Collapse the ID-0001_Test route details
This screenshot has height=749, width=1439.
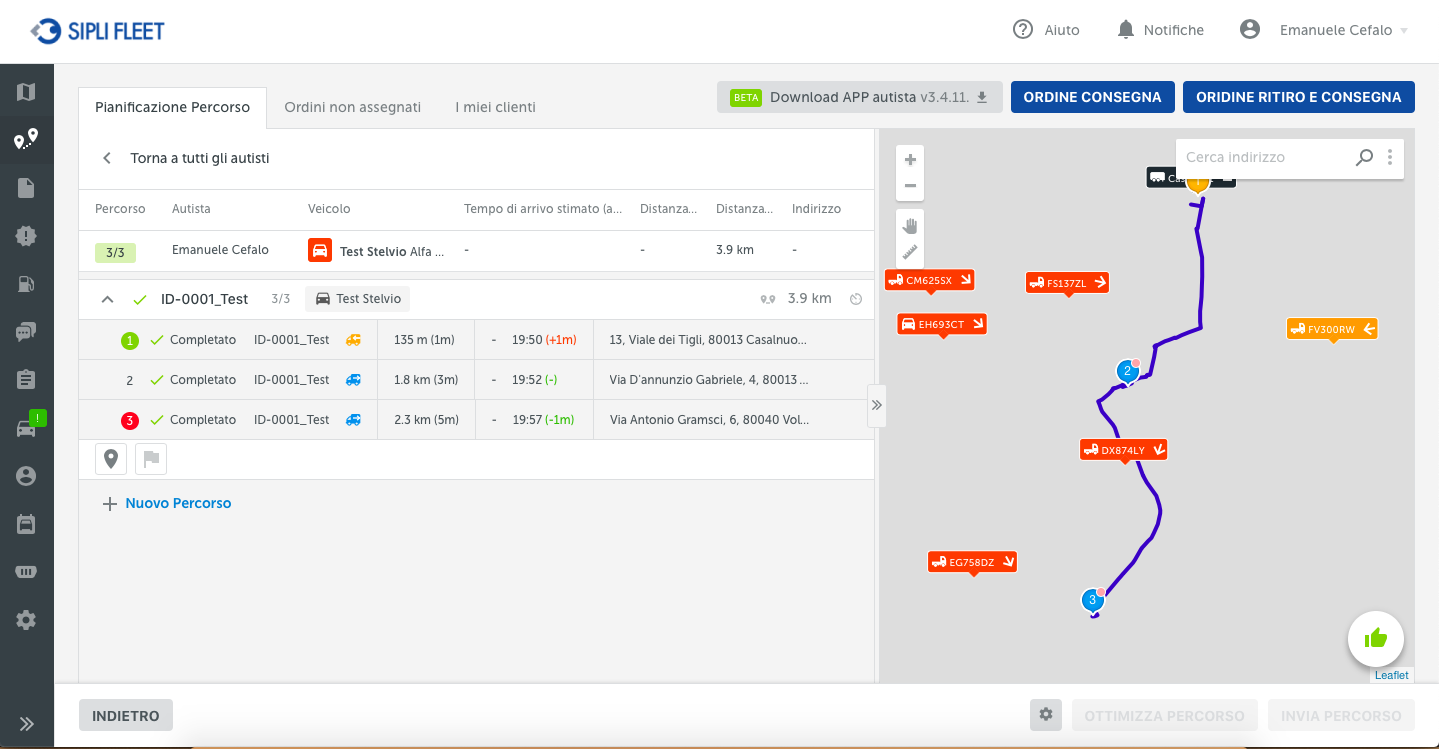tap(107, 298)
